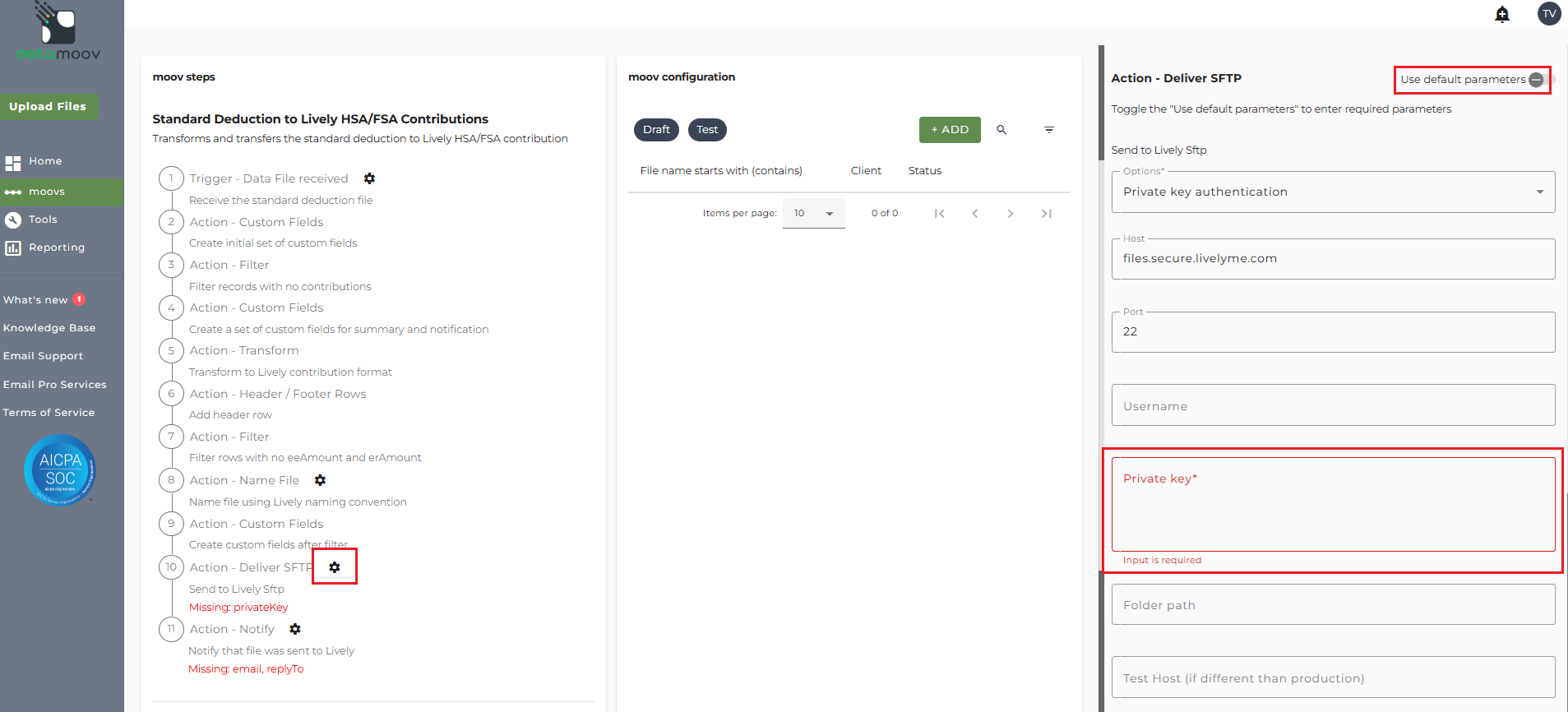Image resolution: width=1568 pixels, height=712 pixels.
Task: Click the Private key text area
Action: pyautogui.click(x=1333, y=504)
